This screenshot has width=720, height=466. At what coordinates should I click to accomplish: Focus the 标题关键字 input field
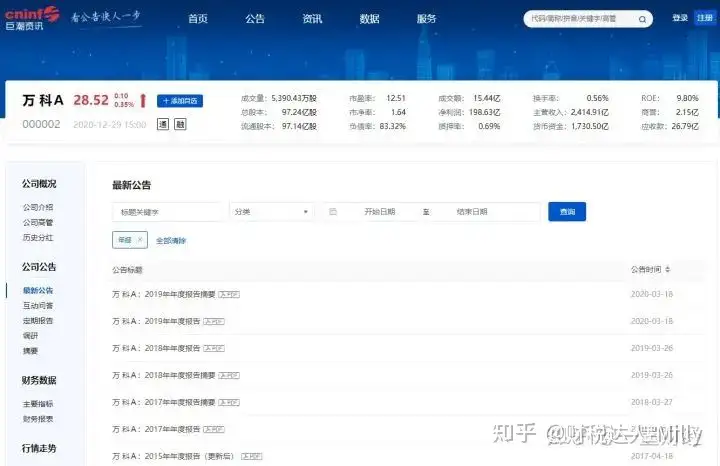point(167,212)
